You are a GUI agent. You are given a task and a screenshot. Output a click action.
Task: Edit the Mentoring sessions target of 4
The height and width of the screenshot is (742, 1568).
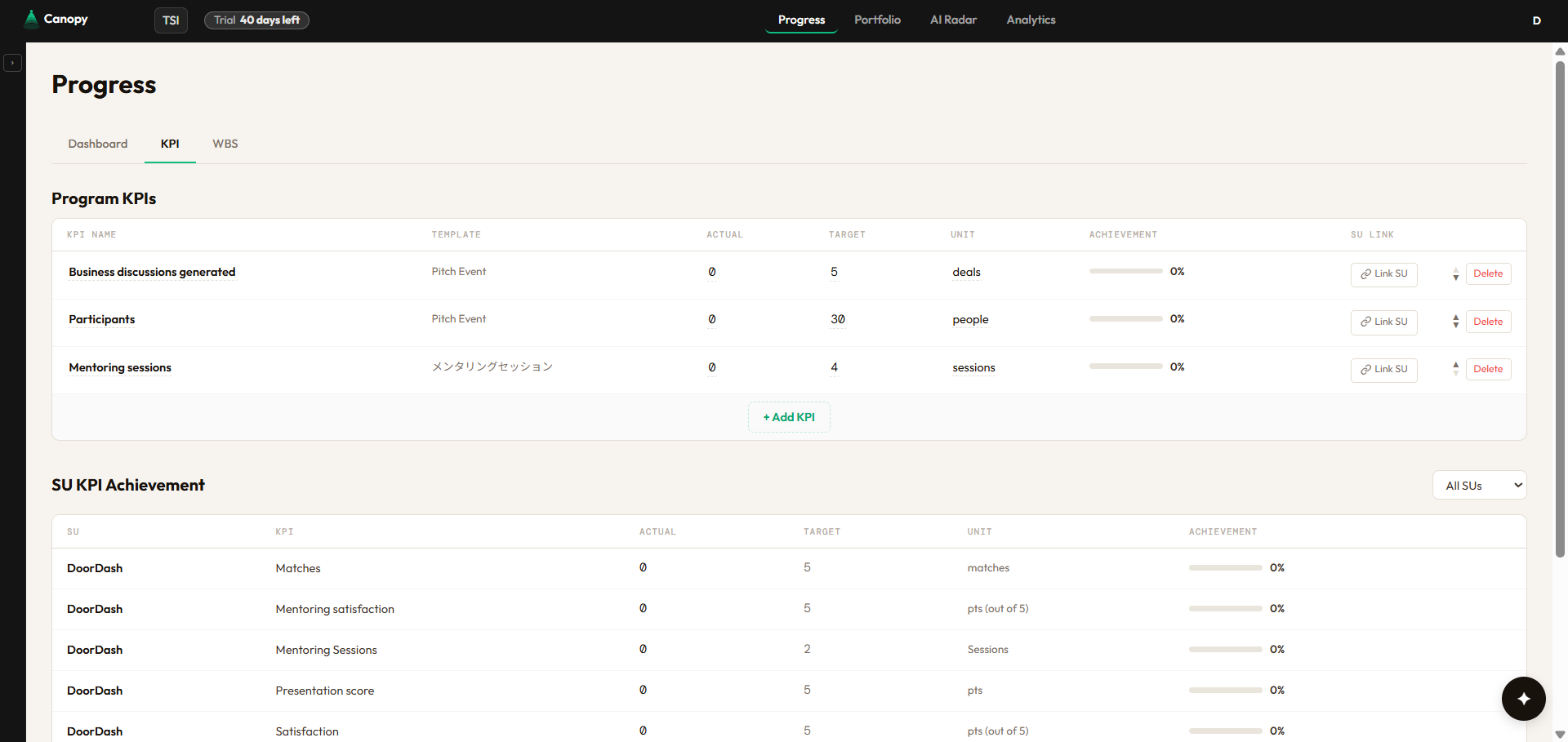coord(834,368)
